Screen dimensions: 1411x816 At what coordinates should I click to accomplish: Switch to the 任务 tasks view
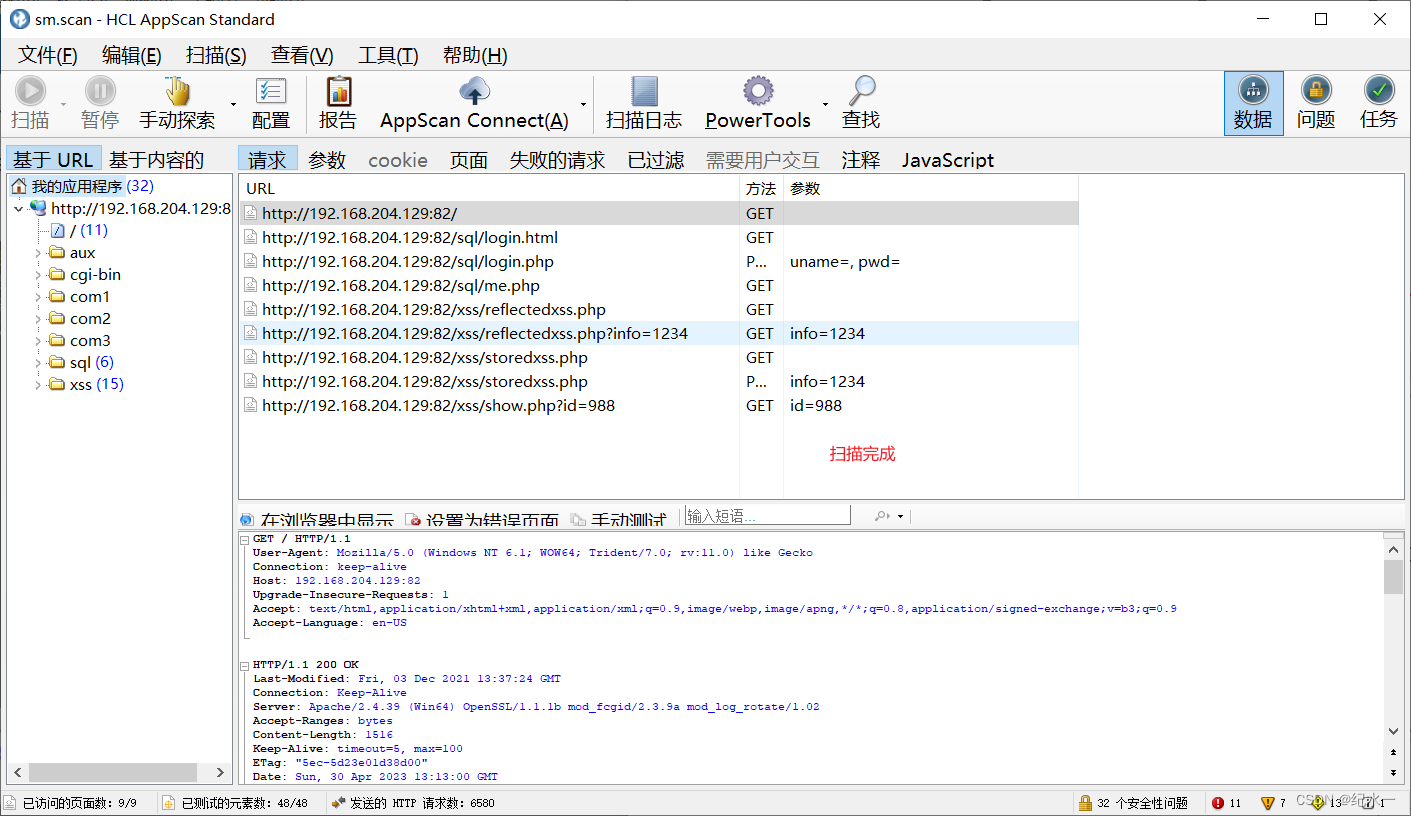[x=1379, y=103]
